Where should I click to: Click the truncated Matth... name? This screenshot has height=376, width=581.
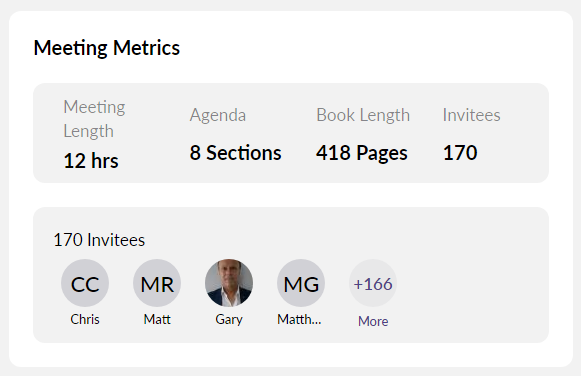(x=299, y=319)
